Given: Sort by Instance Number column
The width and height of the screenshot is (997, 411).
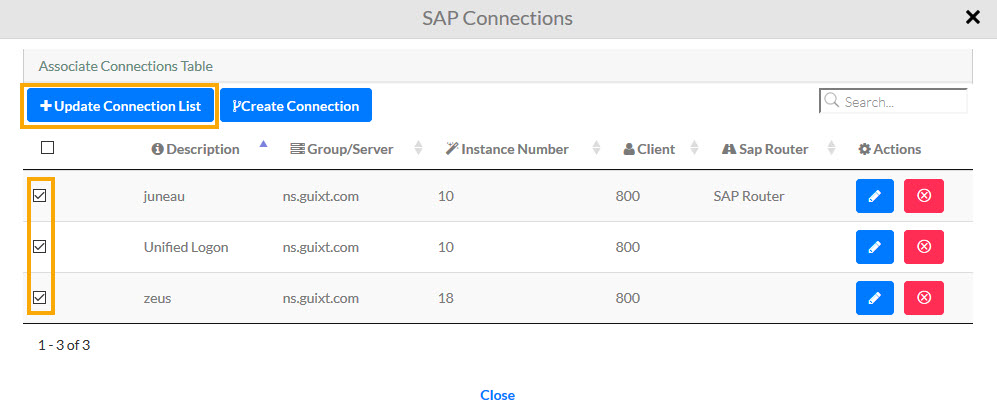Looking at the screenshot, I should click(x=514, y=150).
